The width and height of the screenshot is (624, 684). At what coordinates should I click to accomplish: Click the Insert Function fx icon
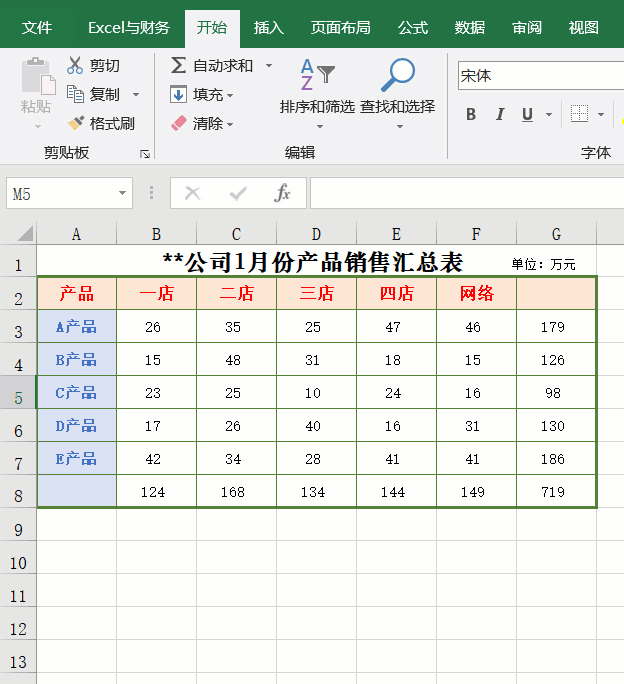(x=283, y=193)
